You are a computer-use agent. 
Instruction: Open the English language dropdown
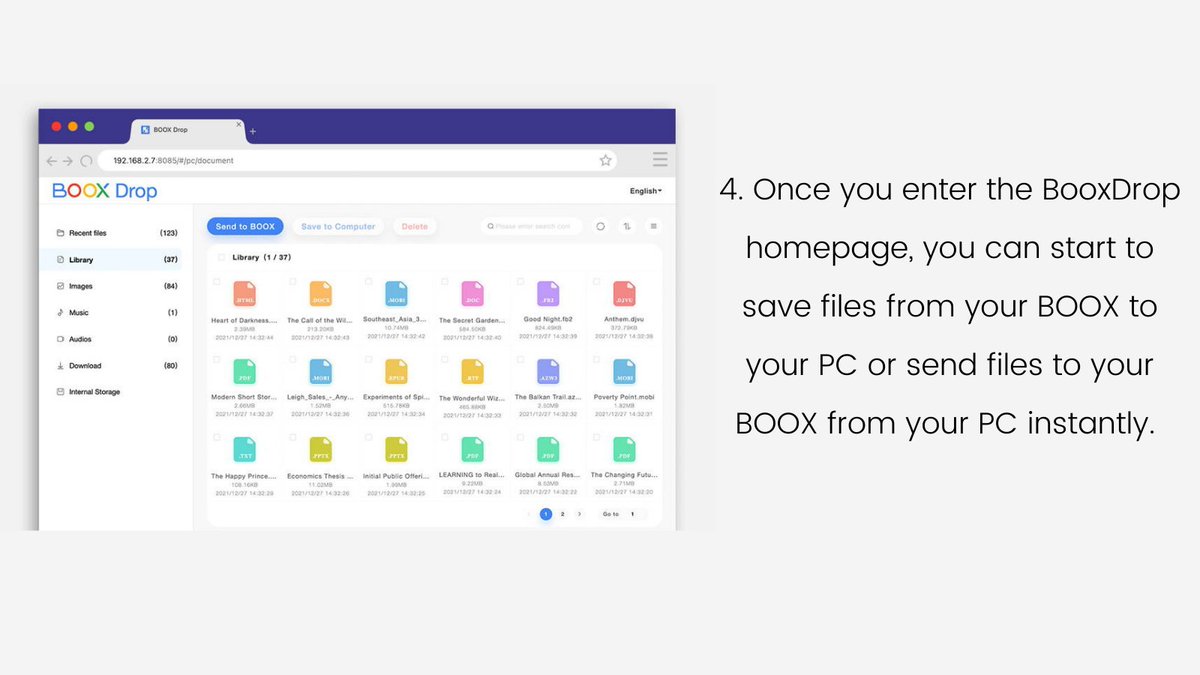click(645, 191)
